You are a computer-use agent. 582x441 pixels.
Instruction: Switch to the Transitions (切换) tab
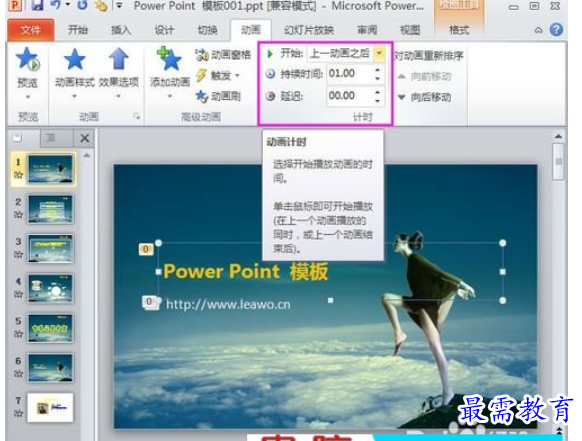207,30
